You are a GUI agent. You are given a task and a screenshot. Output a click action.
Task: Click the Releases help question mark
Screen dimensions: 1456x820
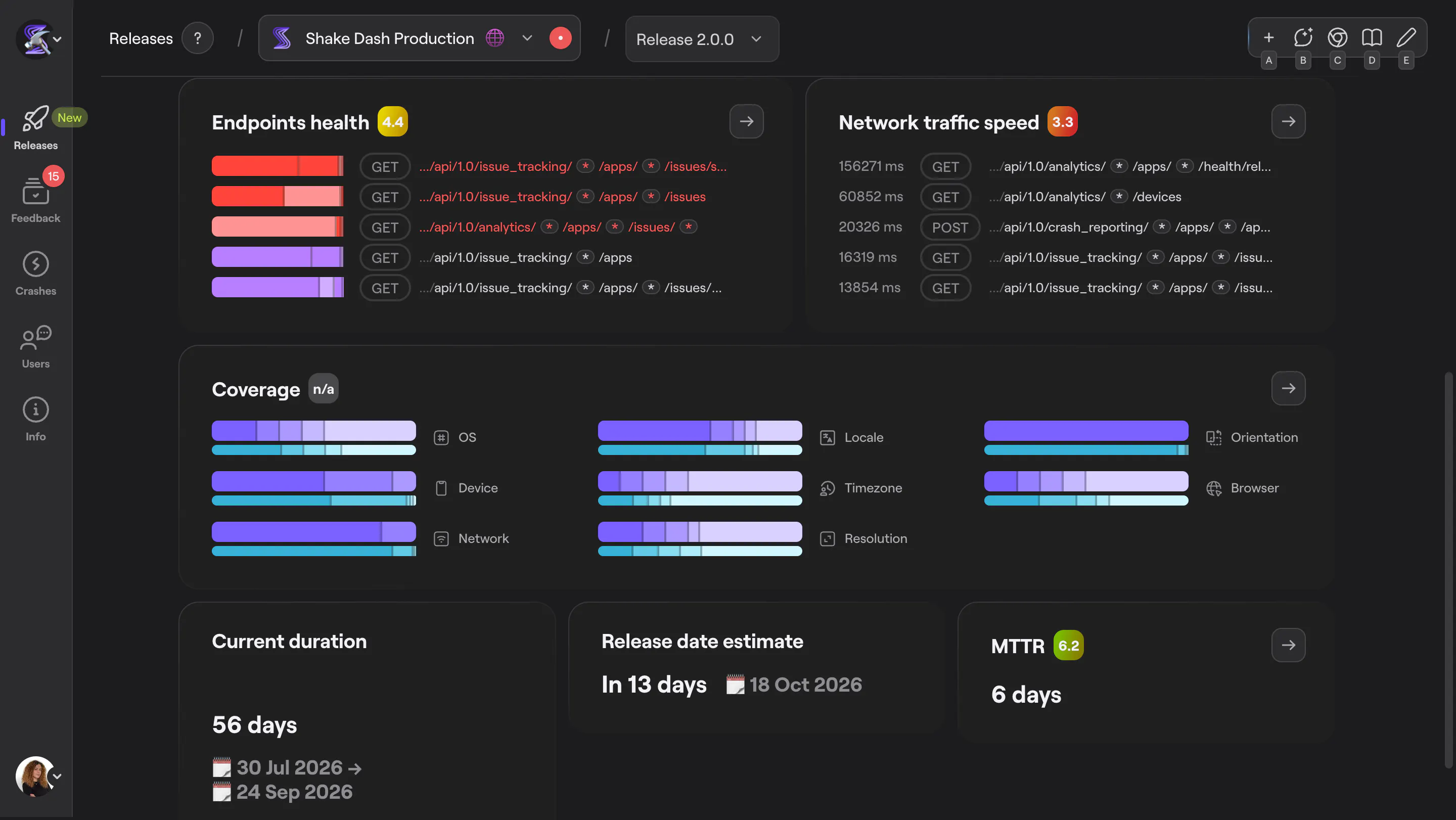pyautogui.click(x=197, y=38)
